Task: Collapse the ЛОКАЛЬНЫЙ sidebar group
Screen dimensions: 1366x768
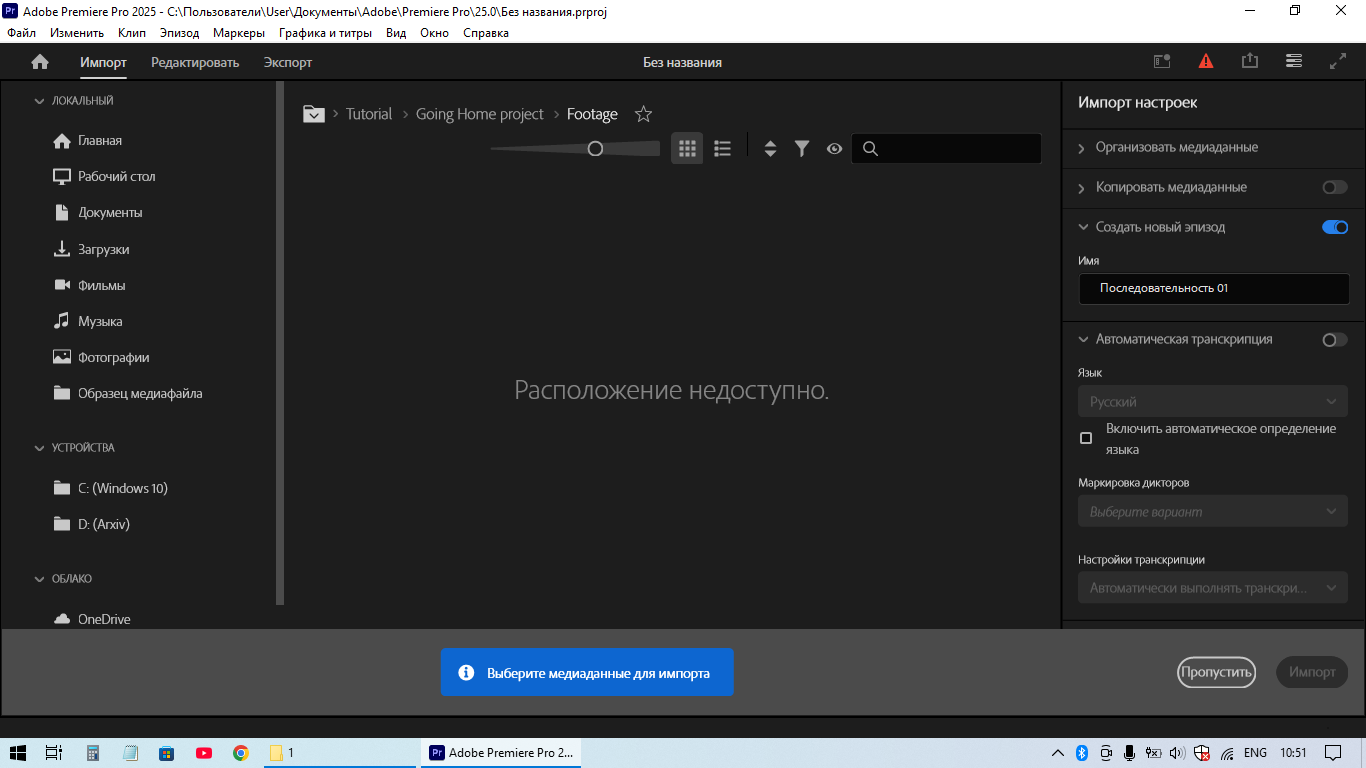Action: click(40, 101)
